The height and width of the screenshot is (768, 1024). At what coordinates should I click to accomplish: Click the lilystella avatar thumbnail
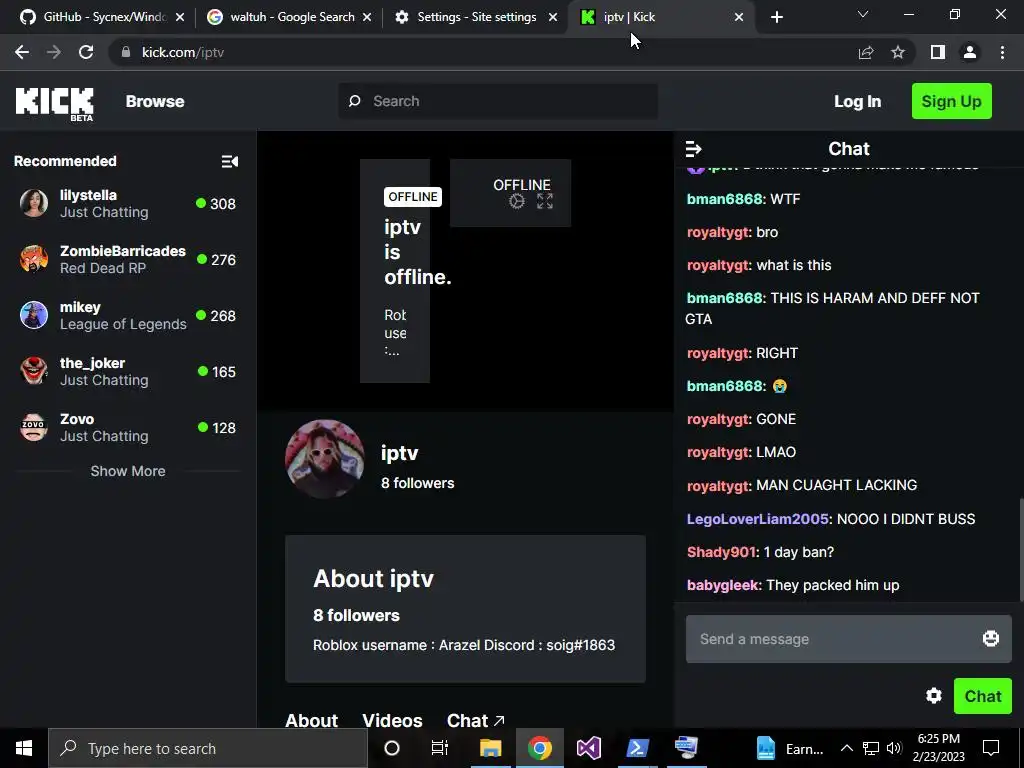pos(33,204)
